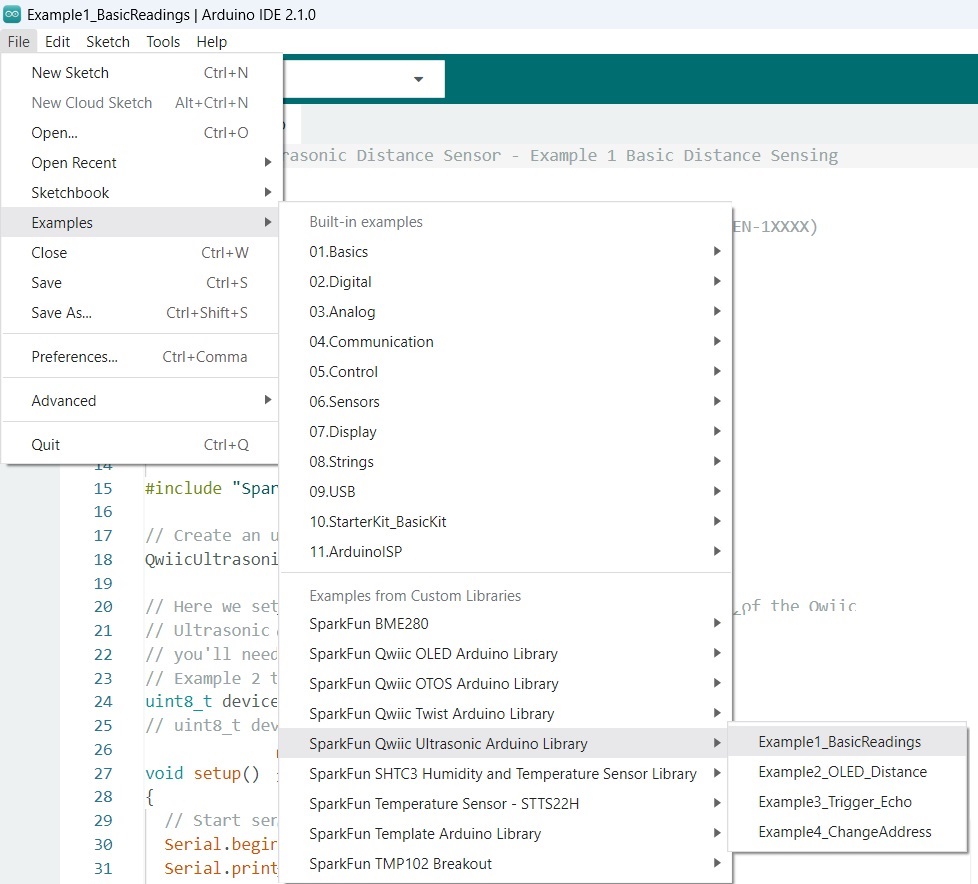The height and width of the screenshot is (884, 978).
Task: Open the Tools menu
Action: (163, 42)
